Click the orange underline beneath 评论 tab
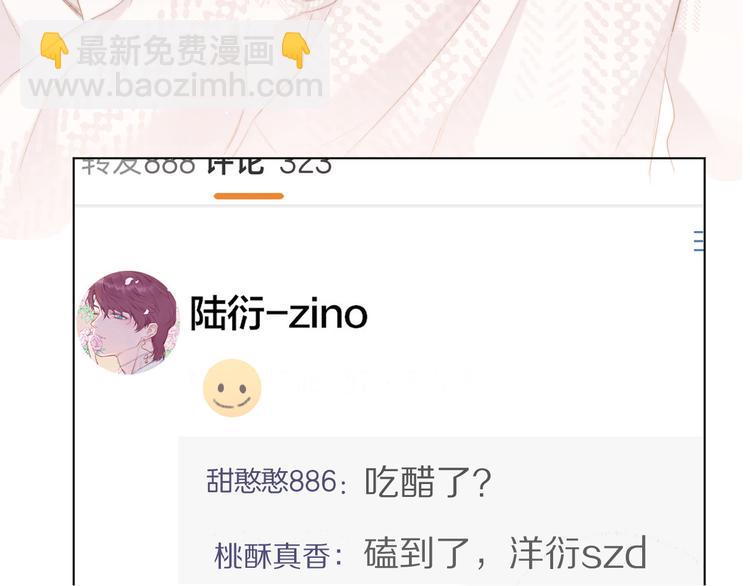750x586 pixels. pos(249,196)
